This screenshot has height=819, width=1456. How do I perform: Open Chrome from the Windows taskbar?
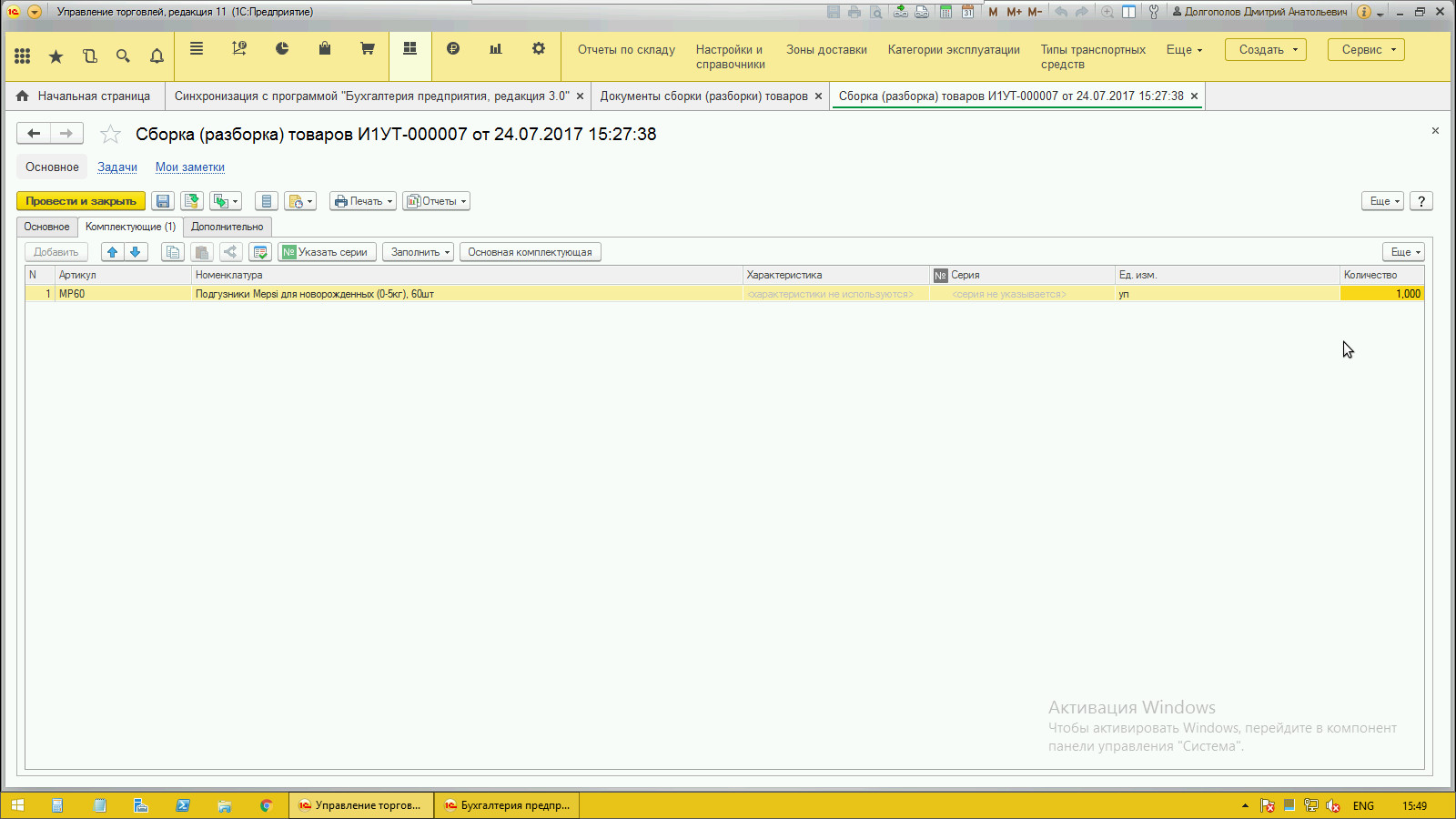click(266, 805)
